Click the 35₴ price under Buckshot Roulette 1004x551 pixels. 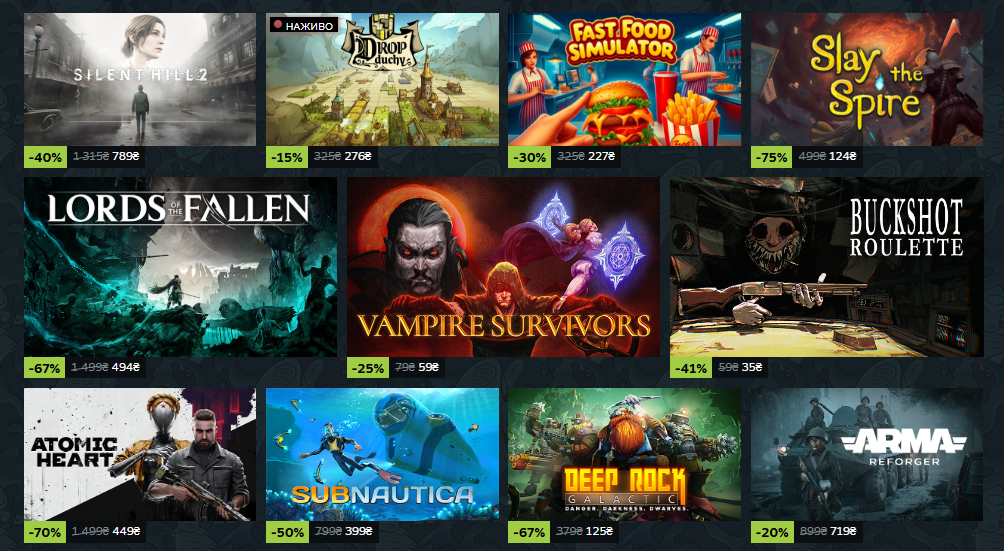pos(752,367)
